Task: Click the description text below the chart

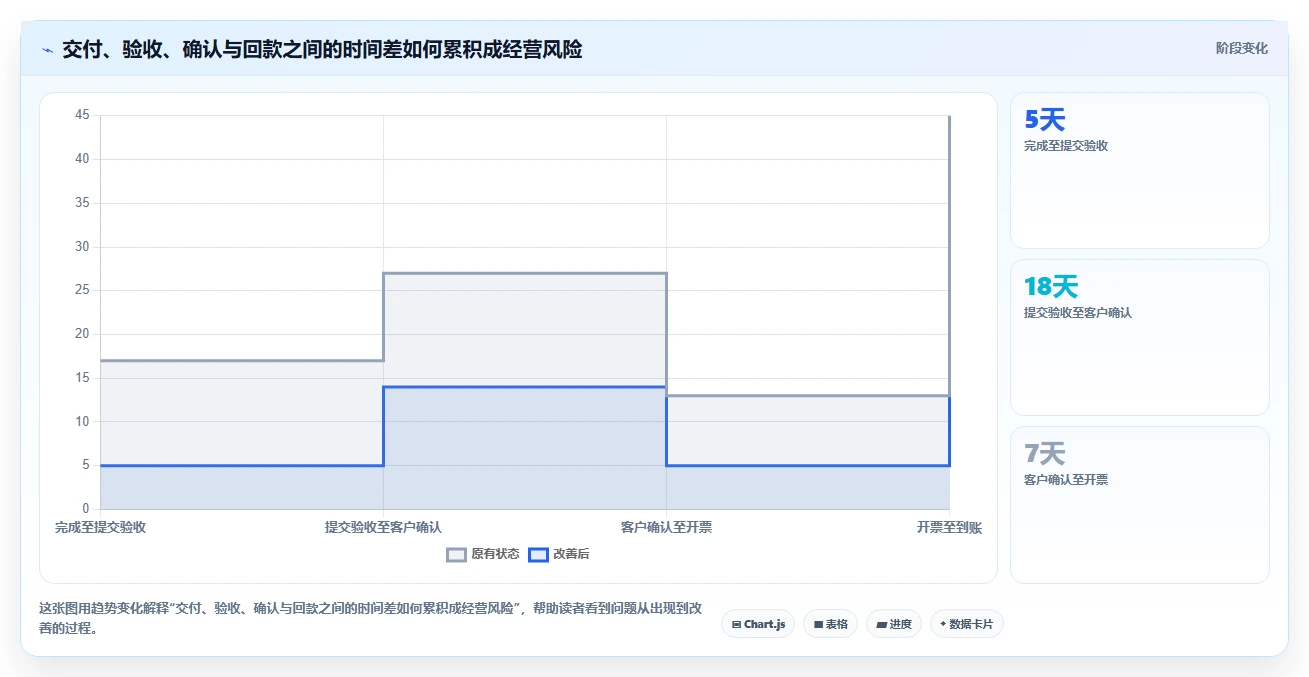Action: tap(370, 619)
